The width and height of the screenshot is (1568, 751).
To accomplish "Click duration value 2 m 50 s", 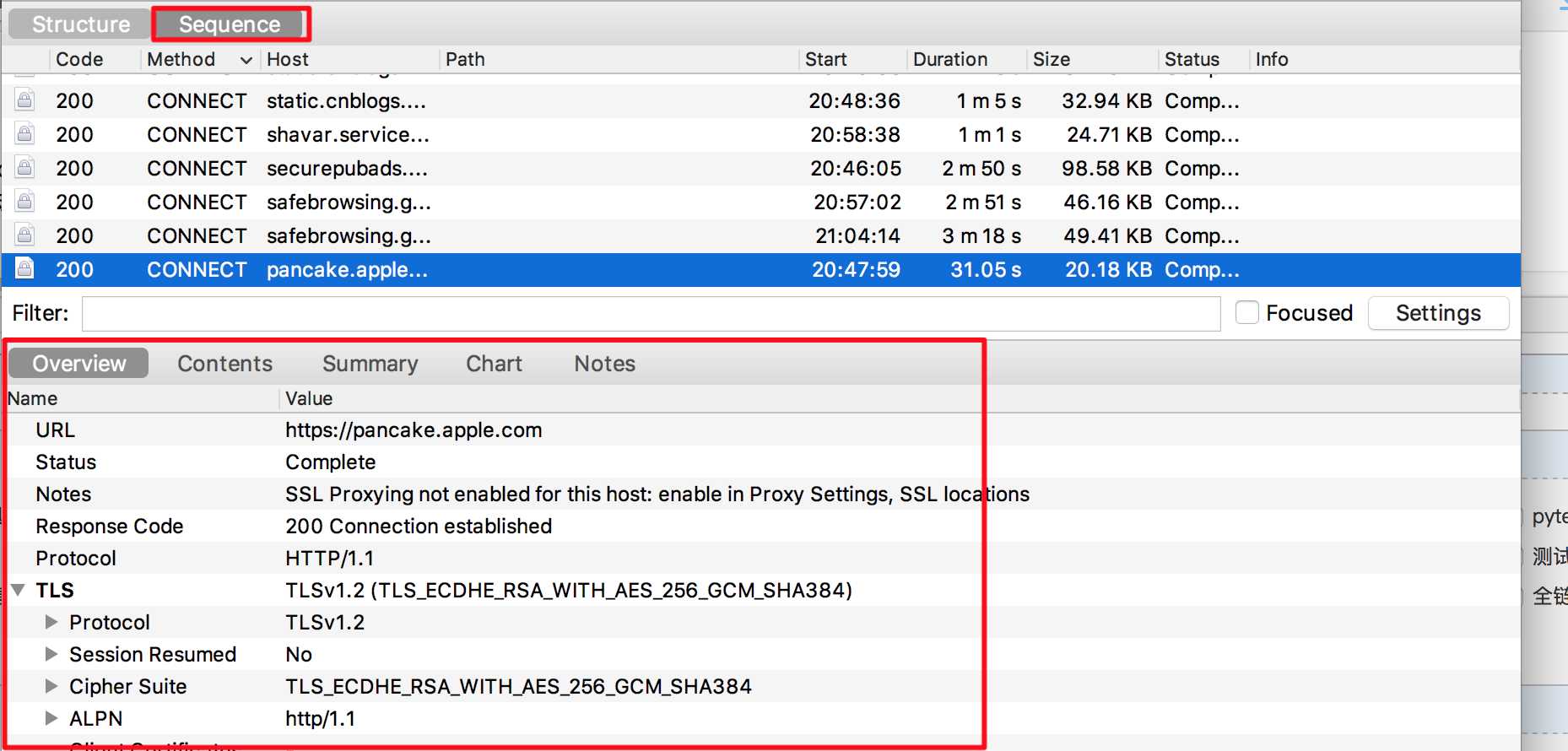I will [x=981, y=168].
